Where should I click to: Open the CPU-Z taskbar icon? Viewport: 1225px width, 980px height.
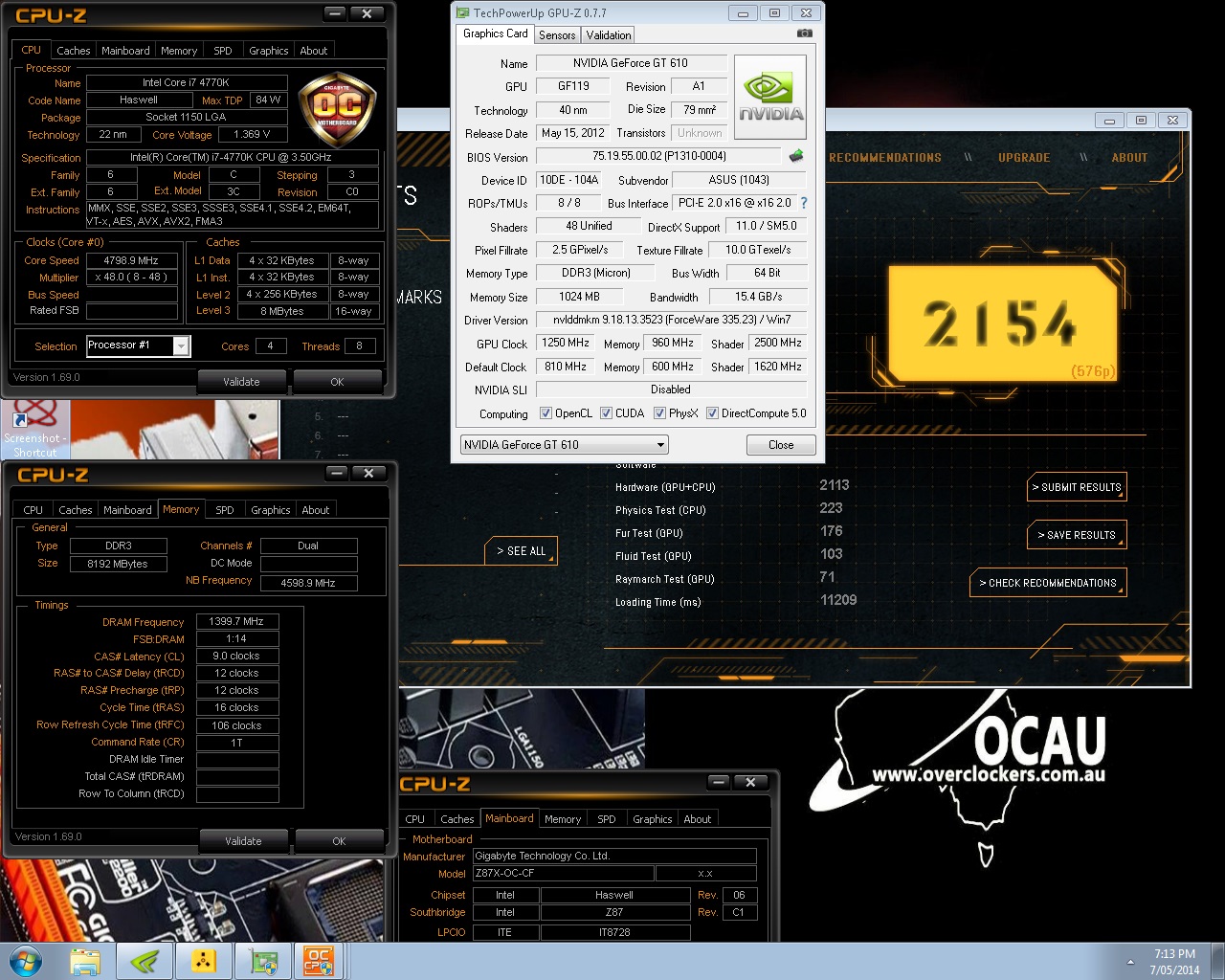(319, 961)
